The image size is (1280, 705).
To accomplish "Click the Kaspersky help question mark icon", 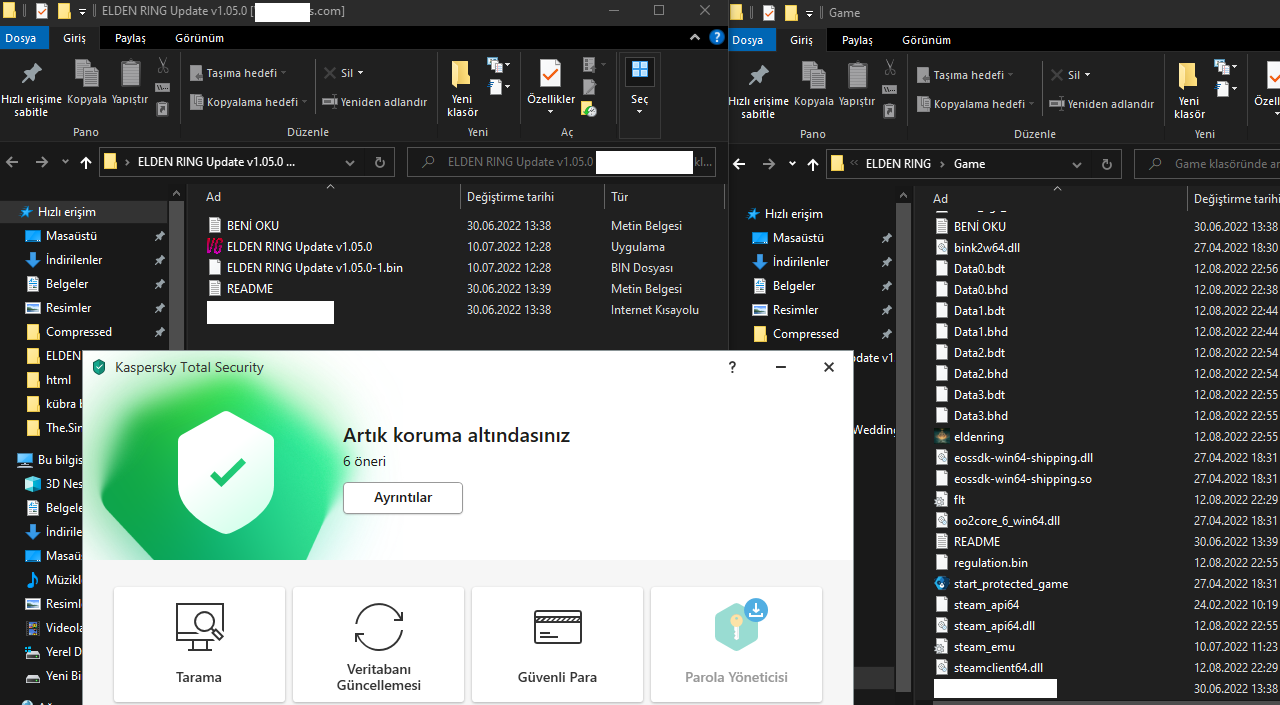I will point(732,367).
